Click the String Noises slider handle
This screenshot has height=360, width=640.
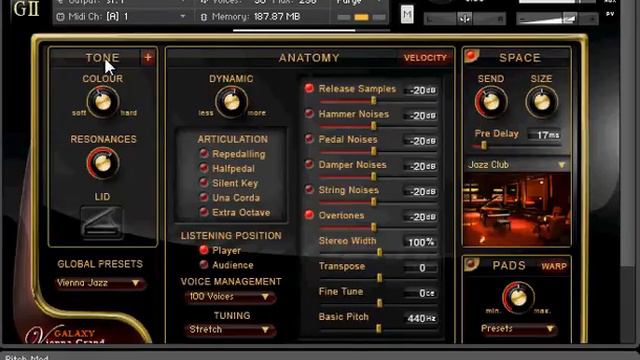click(373, 202)
